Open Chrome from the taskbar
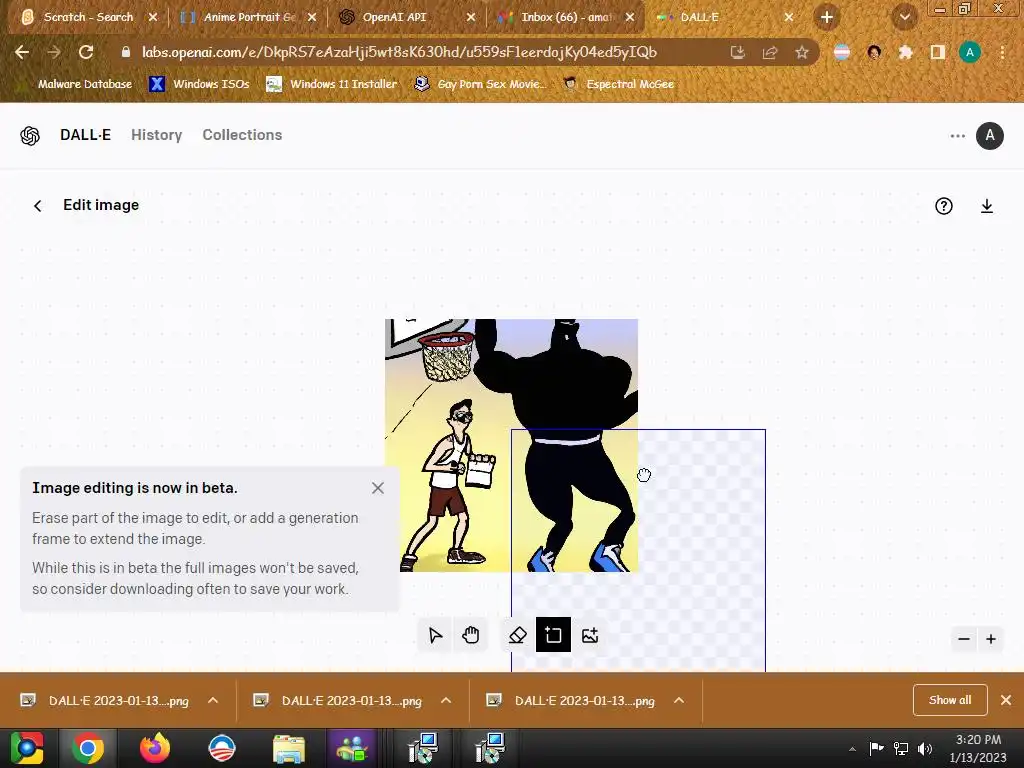 pyautogui.click(x=88, y=748)
